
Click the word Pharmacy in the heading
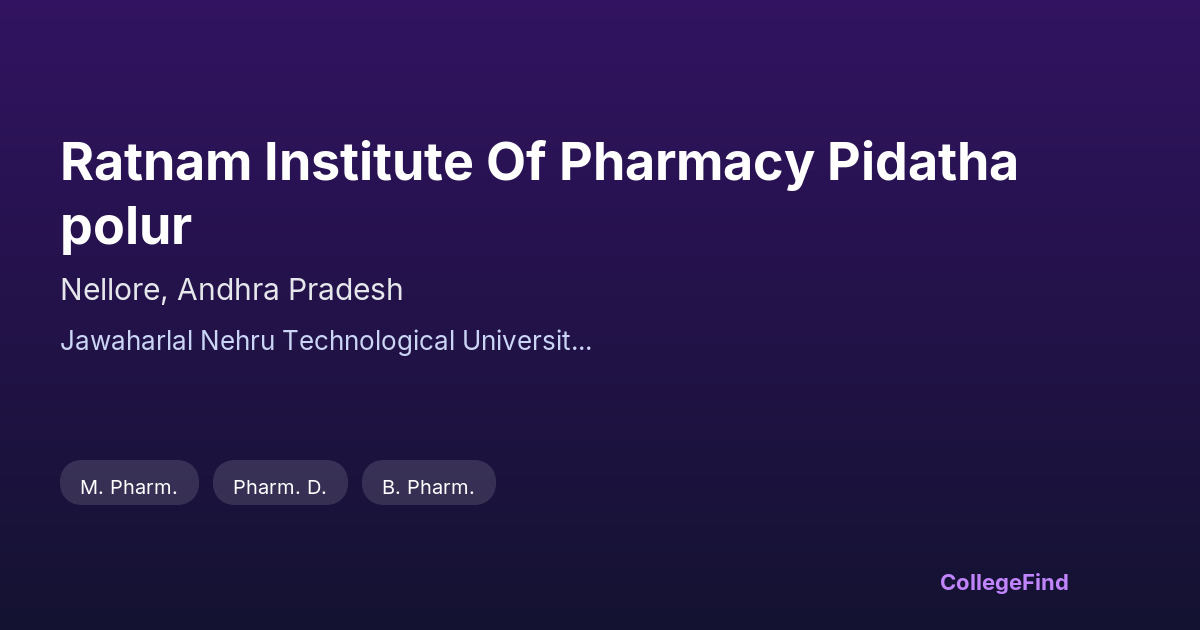tap(685, 163)
